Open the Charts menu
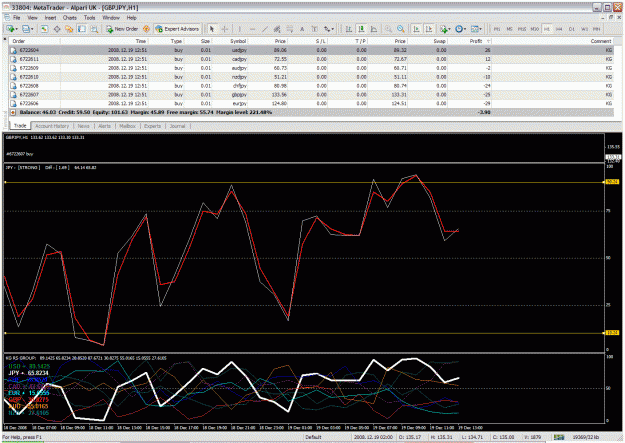Image resolution: width=625 pixels, height=443 pixels. [x=69, y=18]
